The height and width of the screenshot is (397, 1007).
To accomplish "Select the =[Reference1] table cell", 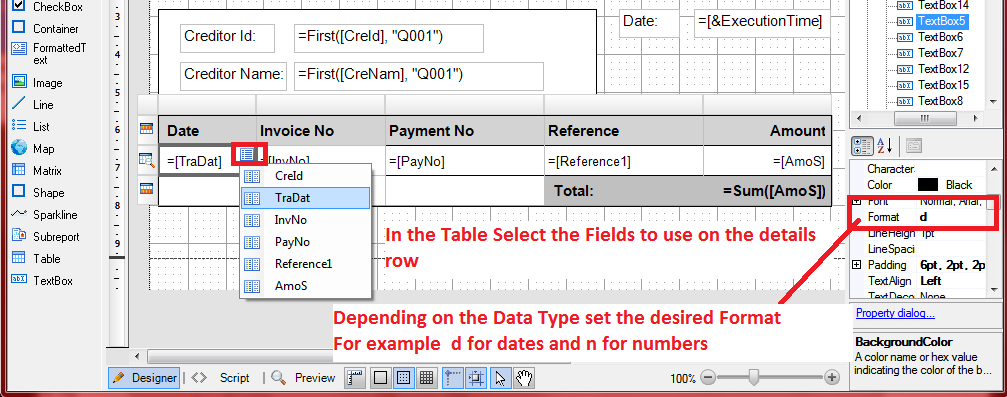I will (x=623, y=162).
